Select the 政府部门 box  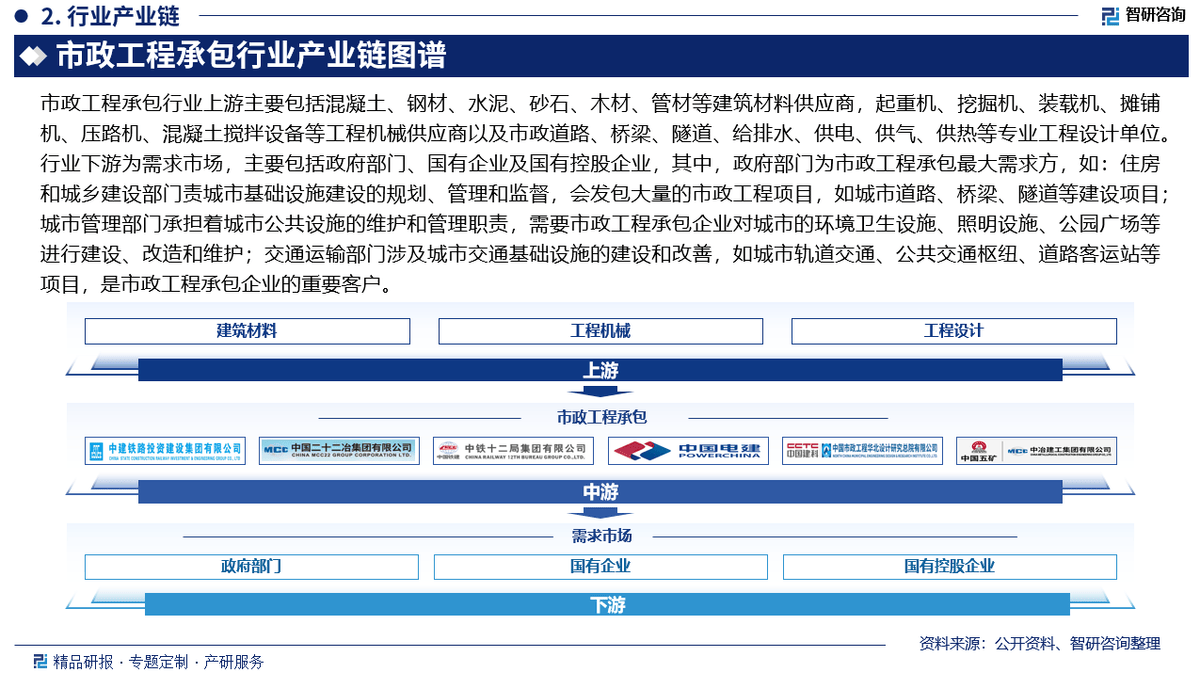click(251, 566)
